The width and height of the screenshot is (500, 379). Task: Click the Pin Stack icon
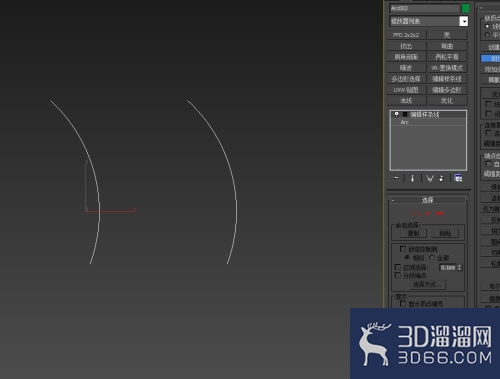click(x=395, y=178)
